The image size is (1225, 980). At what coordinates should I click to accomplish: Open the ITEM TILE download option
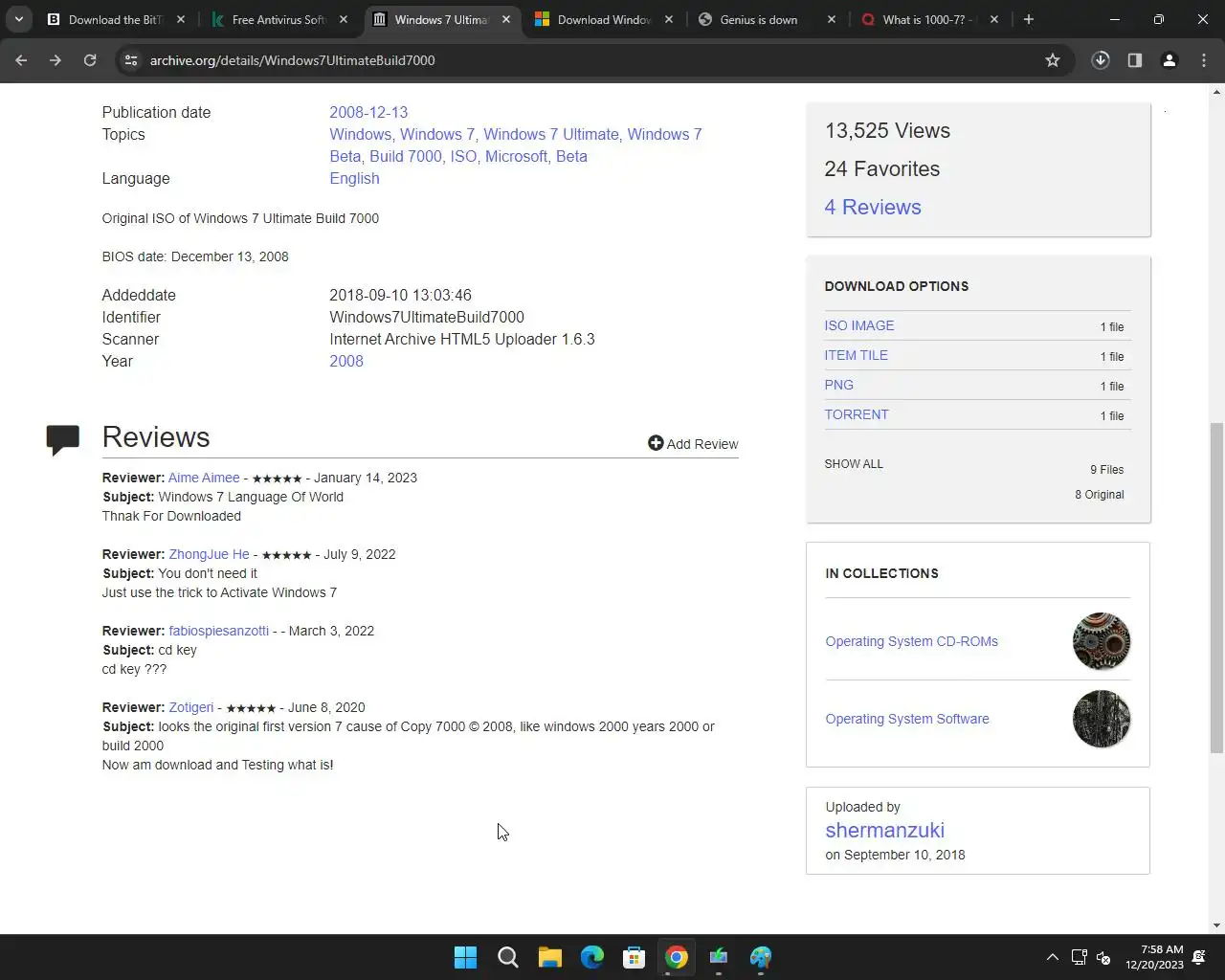857,355
